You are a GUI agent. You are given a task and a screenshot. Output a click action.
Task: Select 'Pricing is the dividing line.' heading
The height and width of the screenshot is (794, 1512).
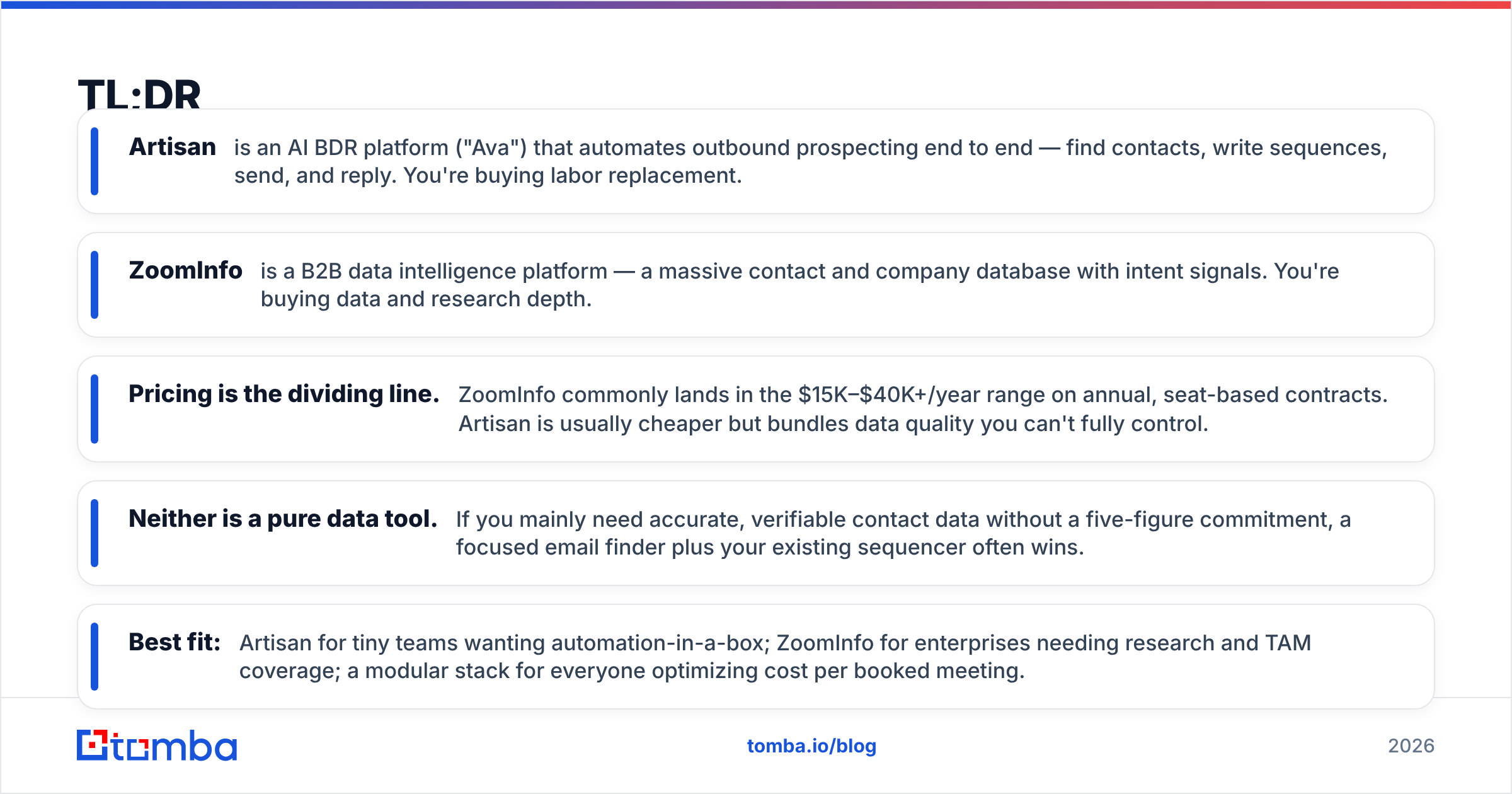click(284, 394)
